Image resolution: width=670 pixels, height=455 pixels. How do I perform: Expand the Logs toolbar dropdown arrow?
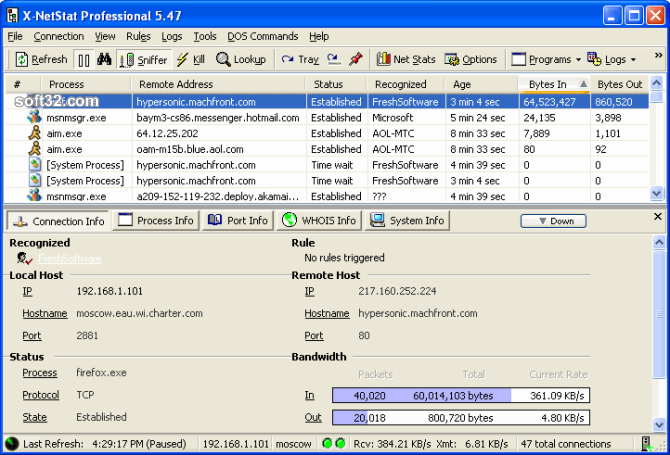click(633, 60)
